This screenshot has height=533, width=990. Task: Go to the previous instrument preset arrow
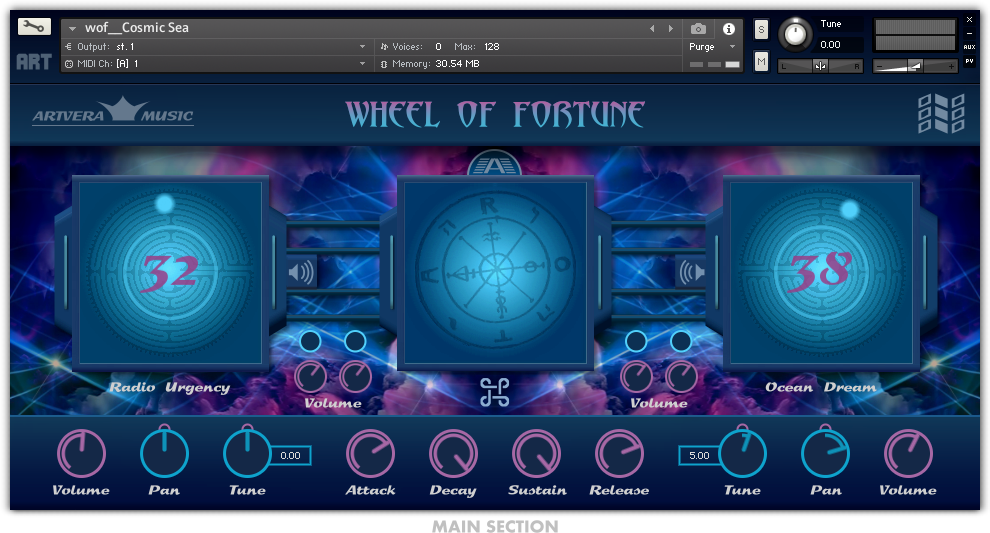(653, 29)
